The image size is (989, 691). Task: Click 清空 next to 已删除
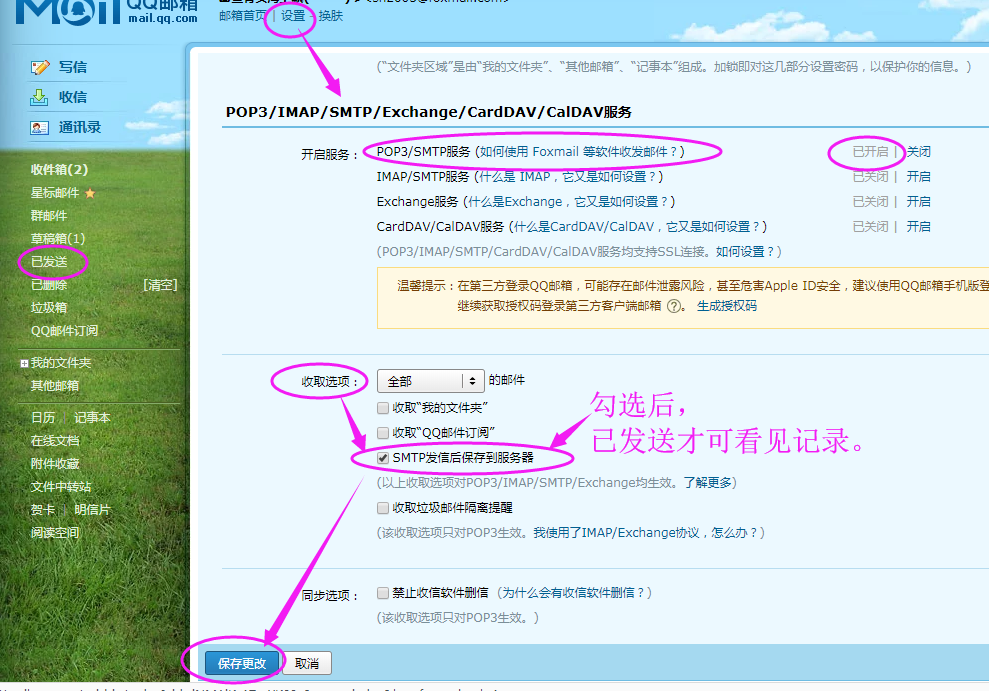[x=160, y=285]
